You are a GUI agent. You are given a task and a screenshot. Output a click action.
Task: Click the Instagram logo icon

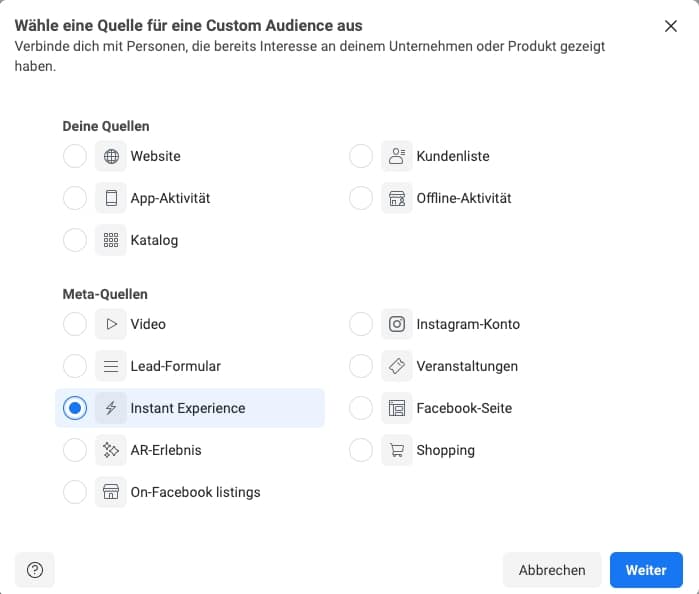397,325
